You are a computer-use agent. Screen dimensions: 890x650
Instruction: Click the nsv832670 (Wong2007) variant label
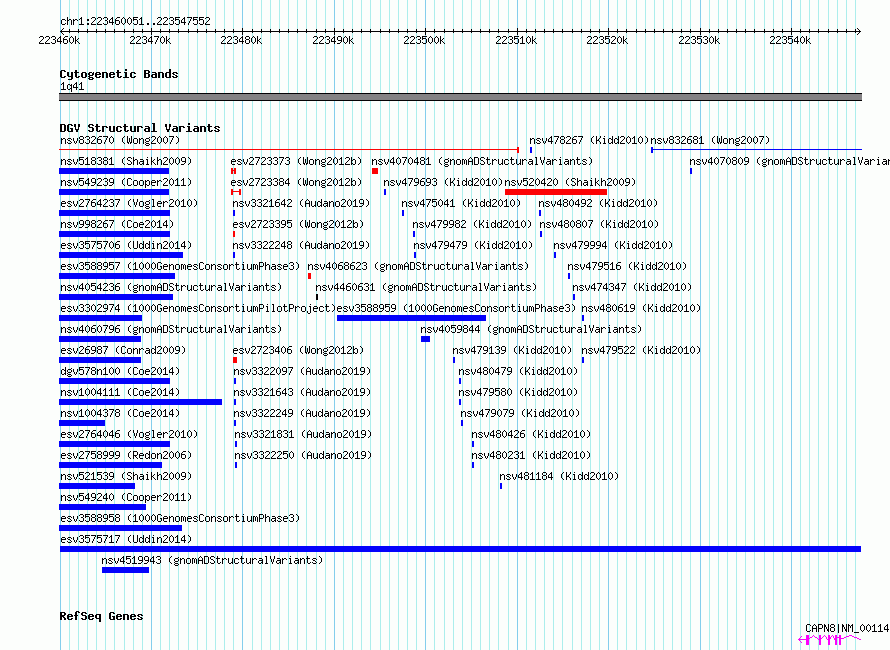pos(120,140)
